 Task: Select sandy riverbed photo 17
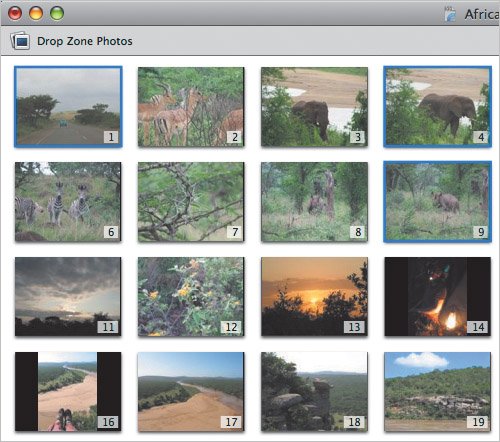(x=191, y=392)
